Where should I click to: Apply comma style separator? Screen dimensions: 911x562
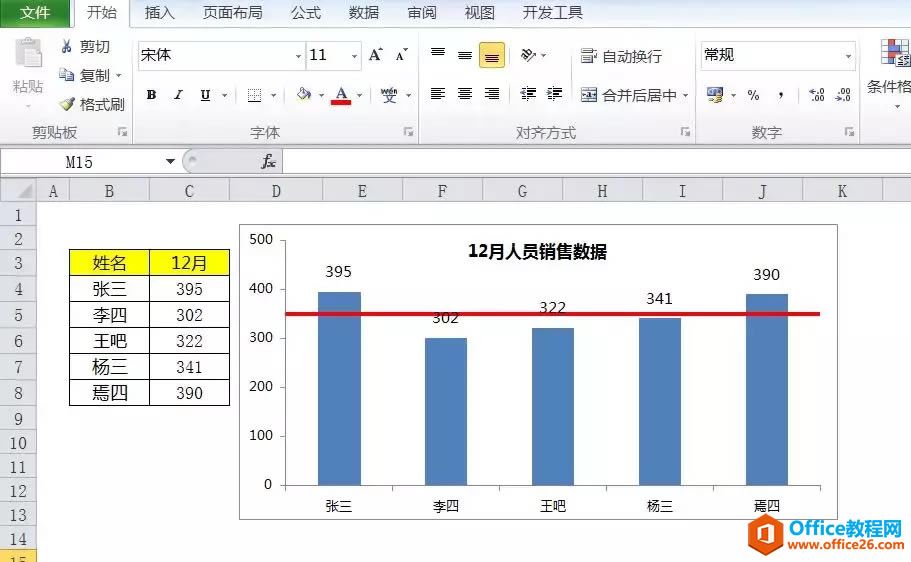pos(781,95)
